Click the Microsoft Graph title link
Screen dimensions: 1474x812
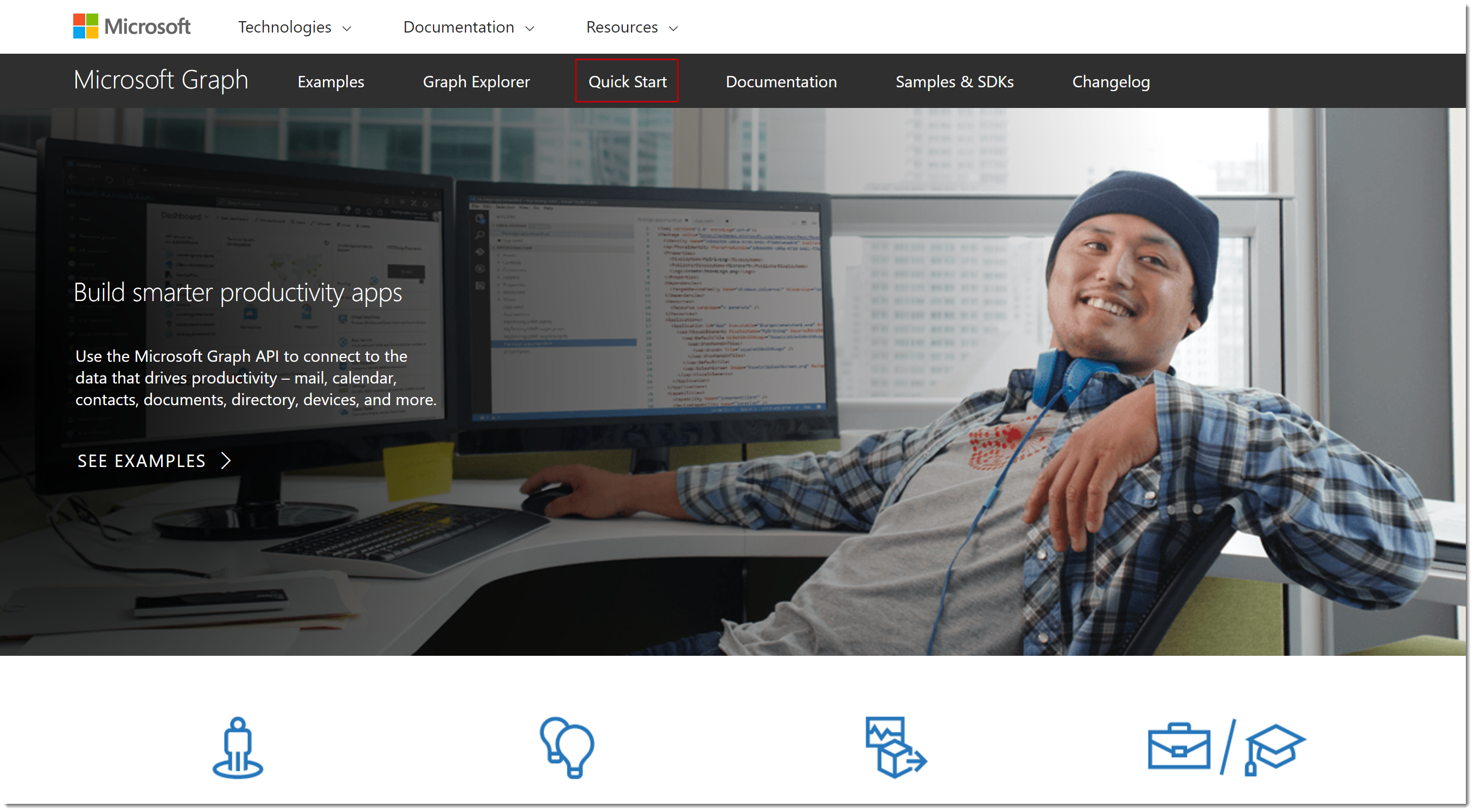tap(161, 80)
